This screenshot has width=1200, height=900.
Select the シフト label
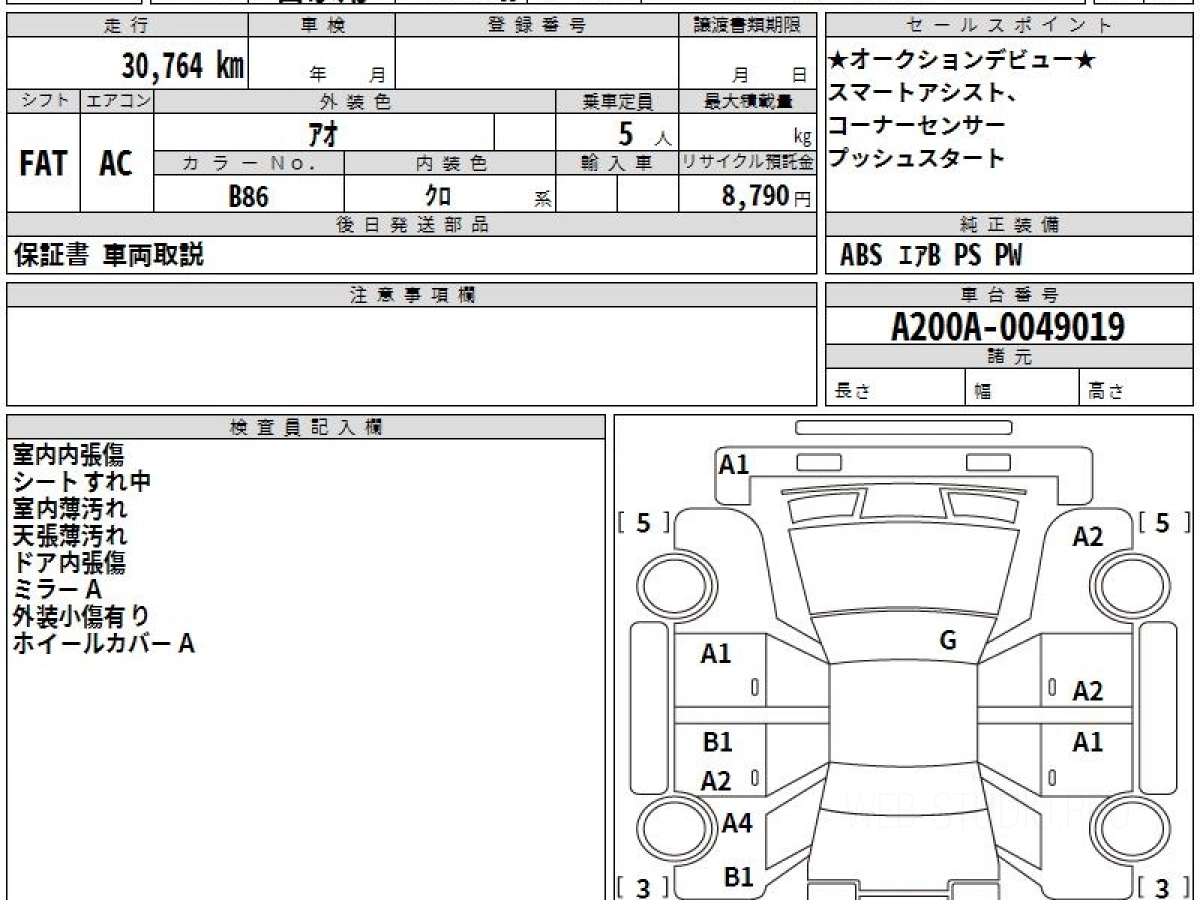click(44, 101)
